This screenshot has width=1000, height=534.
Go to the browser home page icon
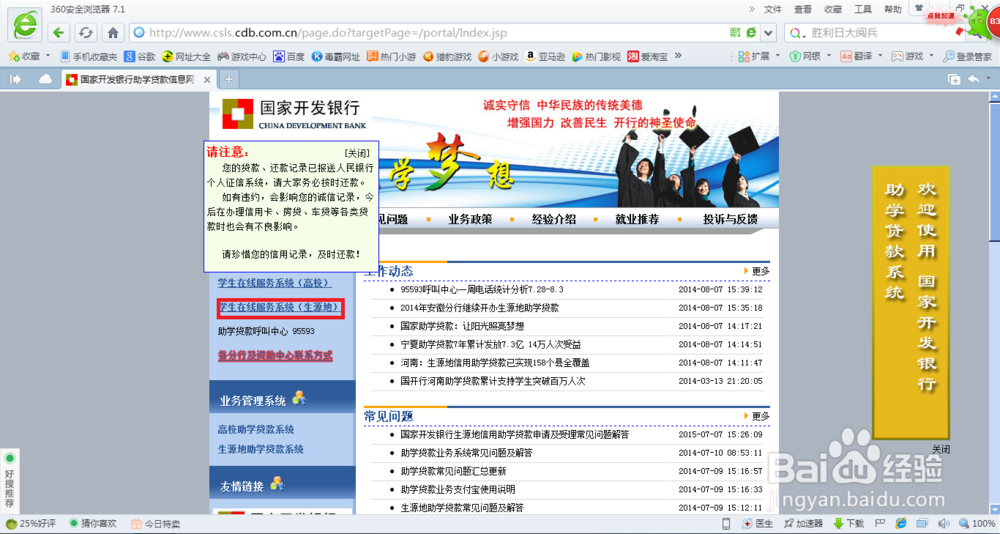click(113, 33)
